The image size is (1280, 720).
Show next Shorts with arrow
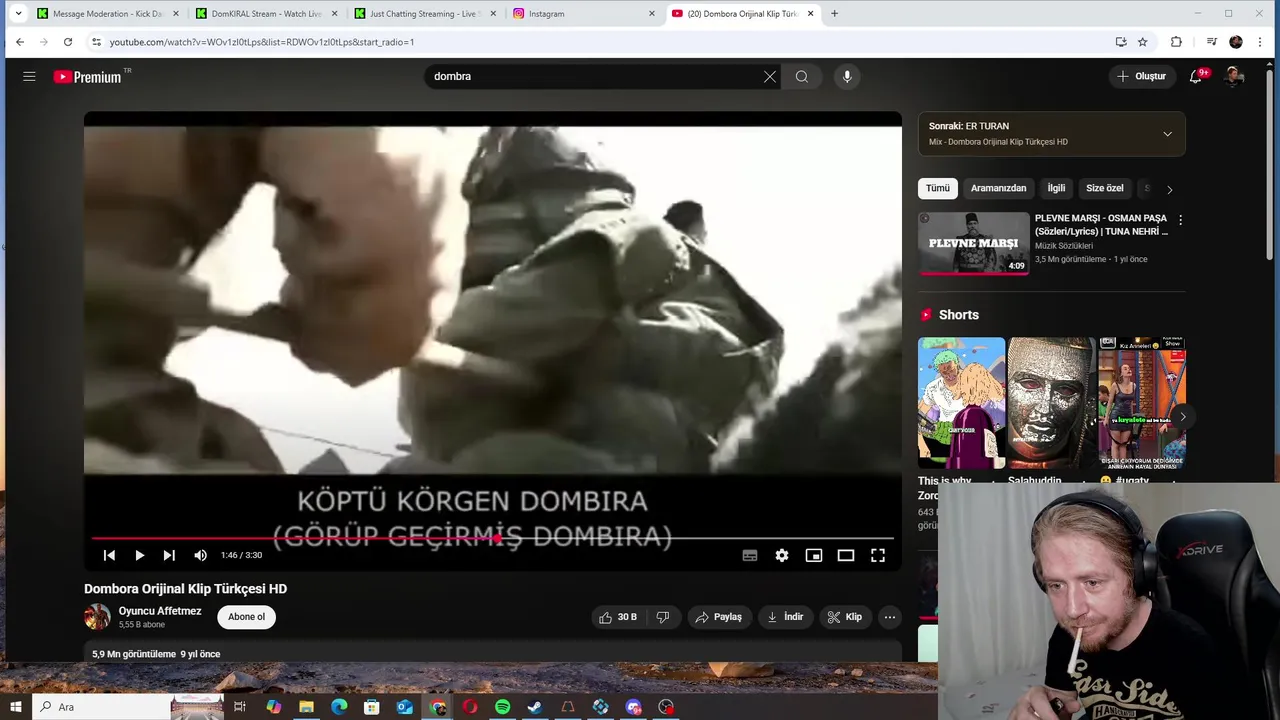click(x=1182, y=416)
